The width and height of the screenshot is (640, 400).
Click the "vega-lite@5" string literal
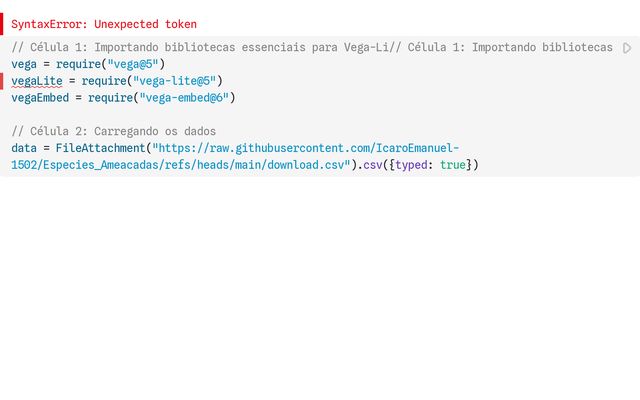(x=174, y=81)
